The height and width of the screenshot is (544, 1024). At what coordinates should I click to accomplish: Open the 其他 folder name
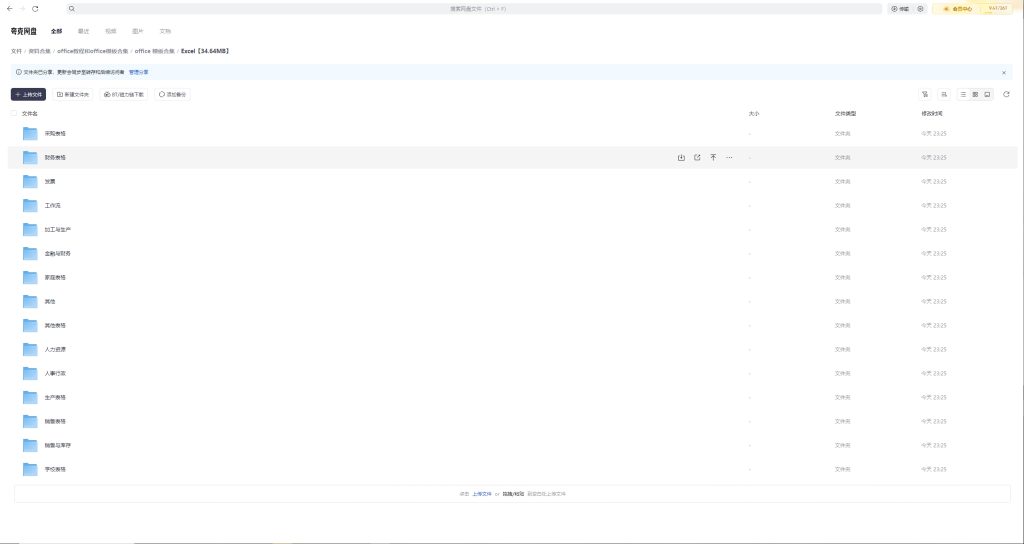point(50,302)
